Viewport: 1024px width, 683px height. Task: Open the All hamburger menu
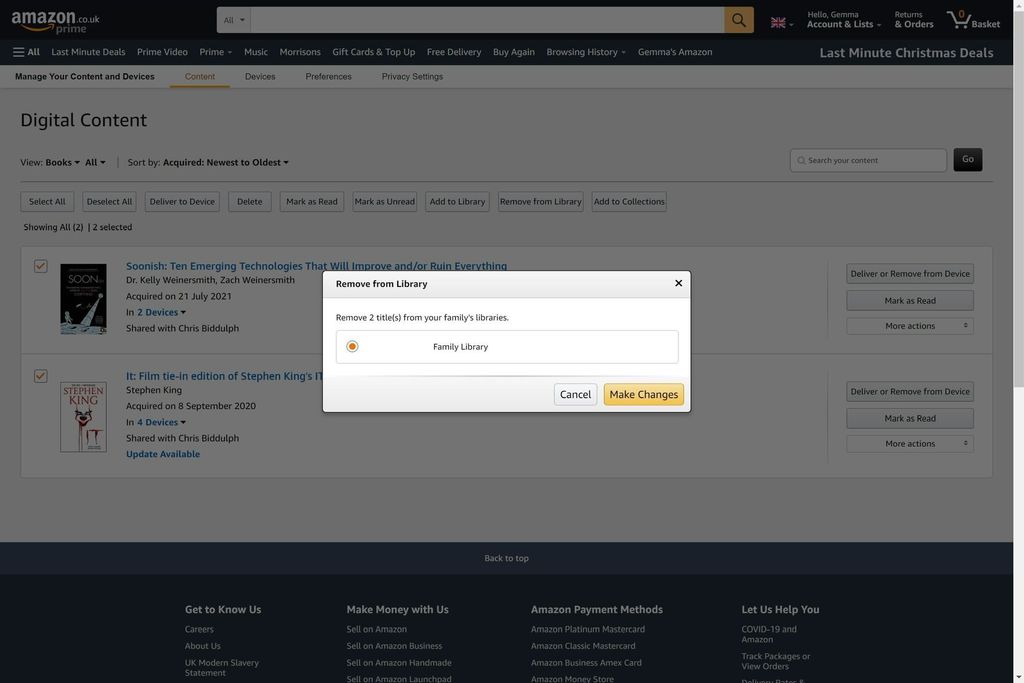coord(26,52)
